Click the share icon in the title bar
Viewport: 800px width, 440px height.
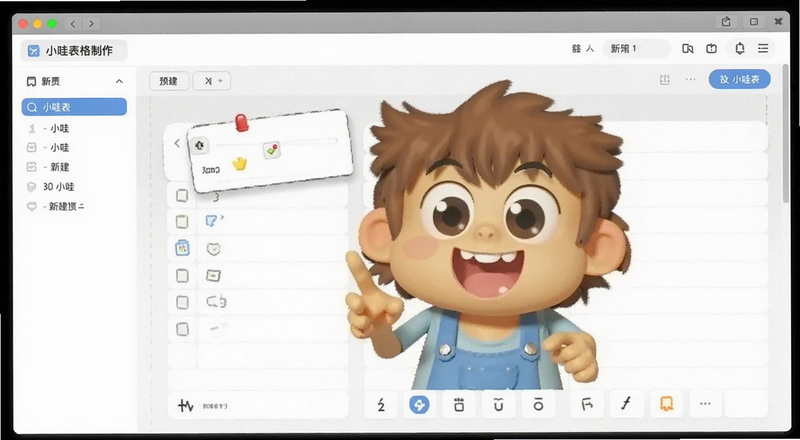[x=726, y=22]
